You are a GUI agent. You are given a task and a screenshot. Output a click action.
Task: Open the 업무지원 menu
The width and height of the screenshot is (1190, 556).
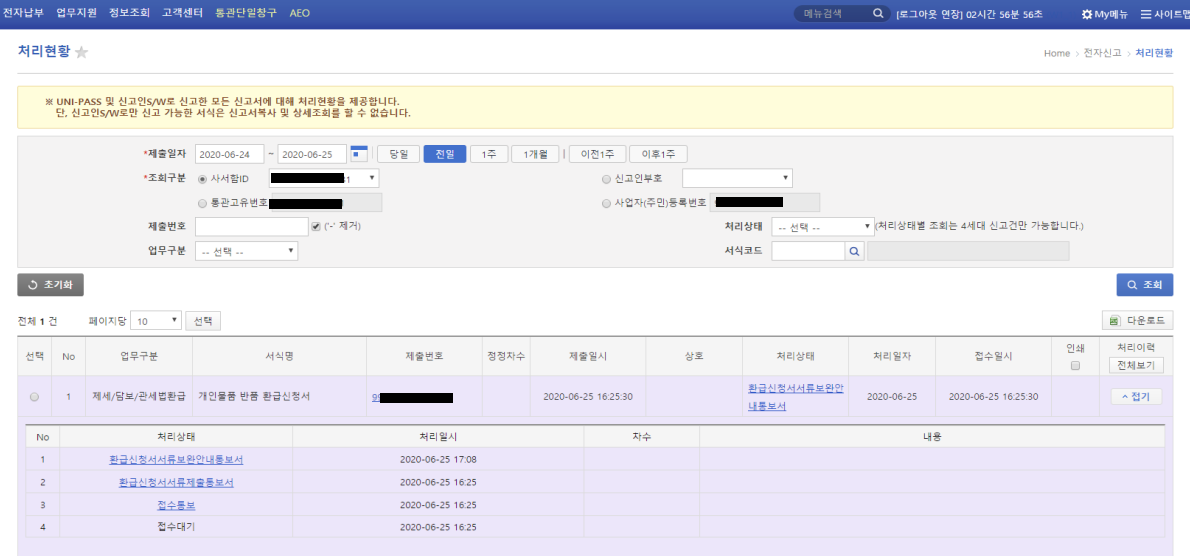coord(77,14)
